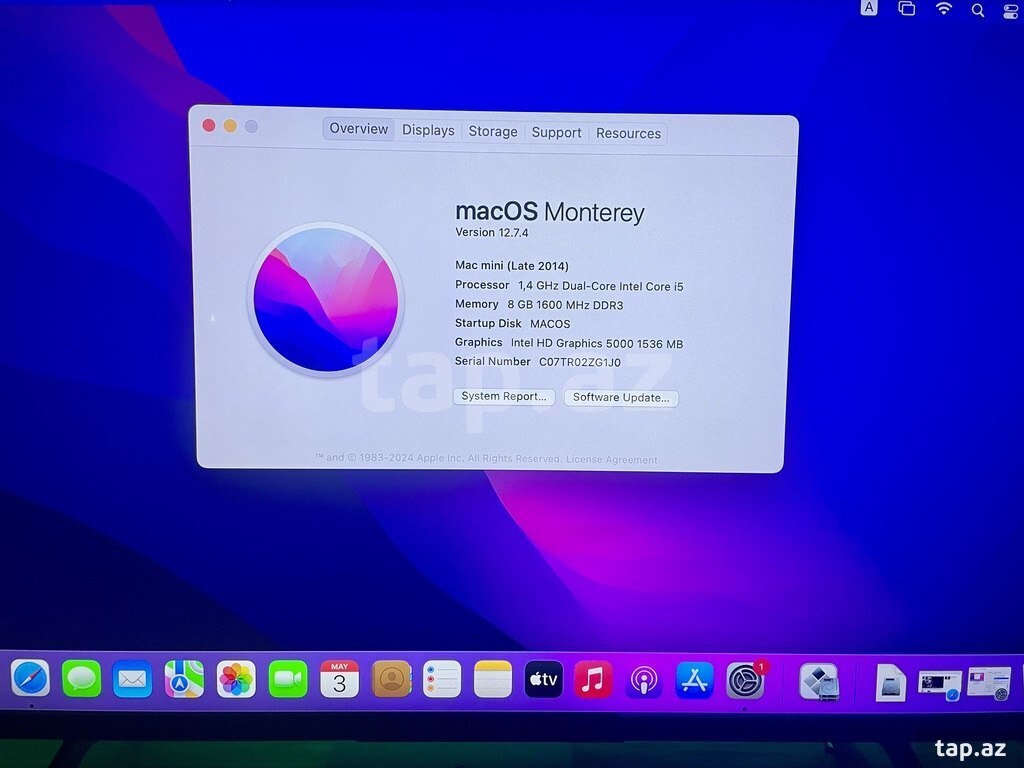This screenshot has width=1024, height=768.
Task: Click the serial number 'C07TR02ZG1J0'
Action: click(580, 362)
